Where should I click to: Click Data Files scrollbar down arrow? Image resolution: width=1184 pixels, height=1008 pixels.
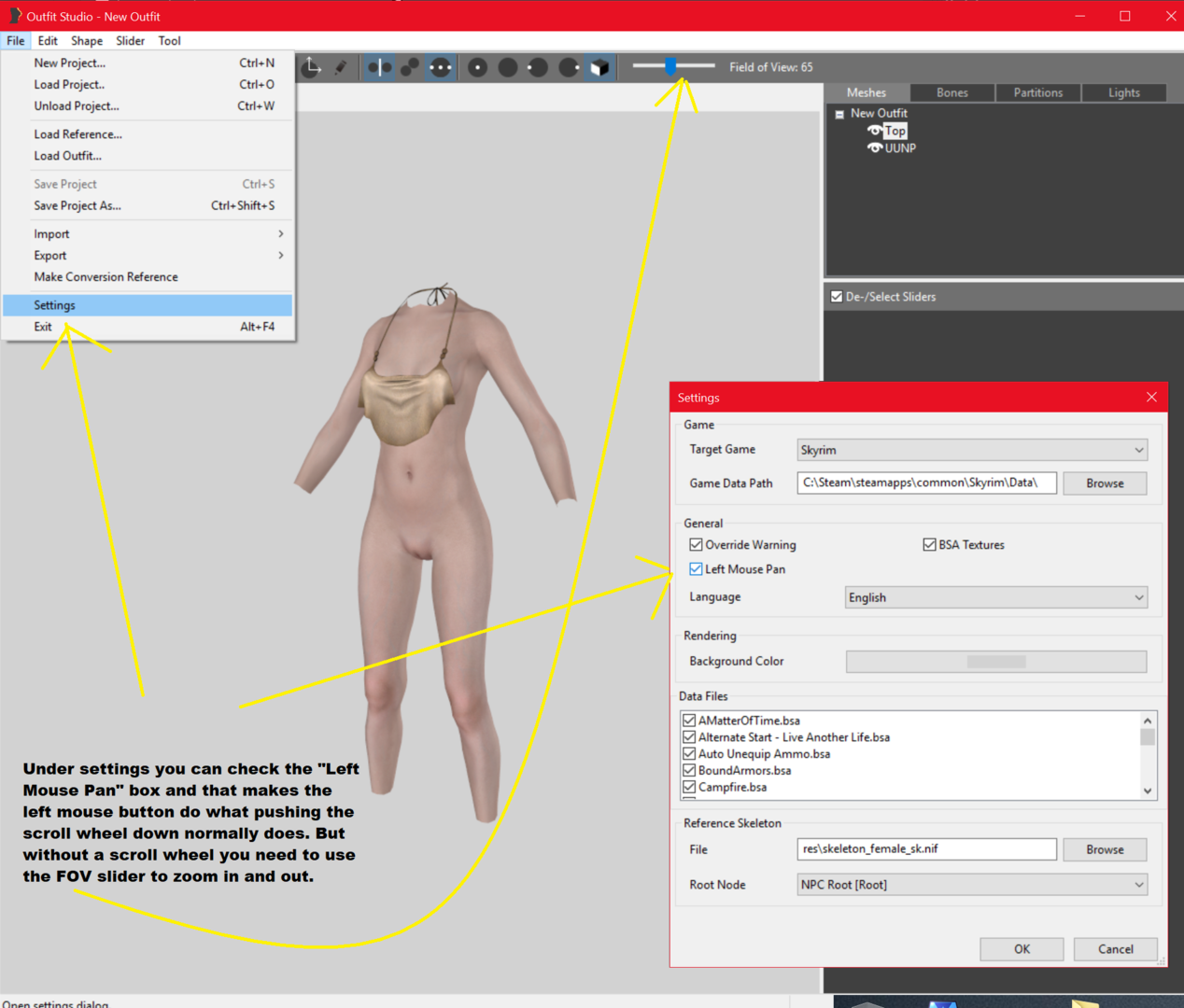(1148, 791)
